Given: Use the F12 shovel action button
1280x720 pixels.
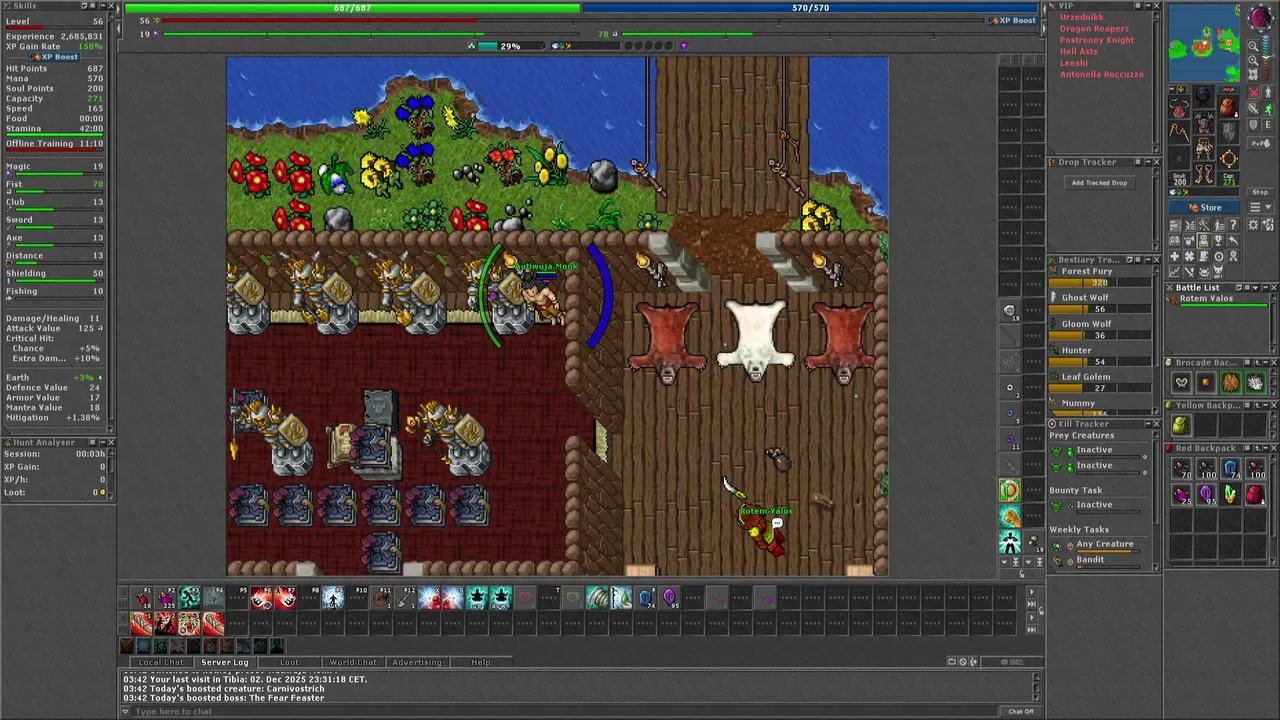Looking at the screenshot, I should click(x=405, y=598).
